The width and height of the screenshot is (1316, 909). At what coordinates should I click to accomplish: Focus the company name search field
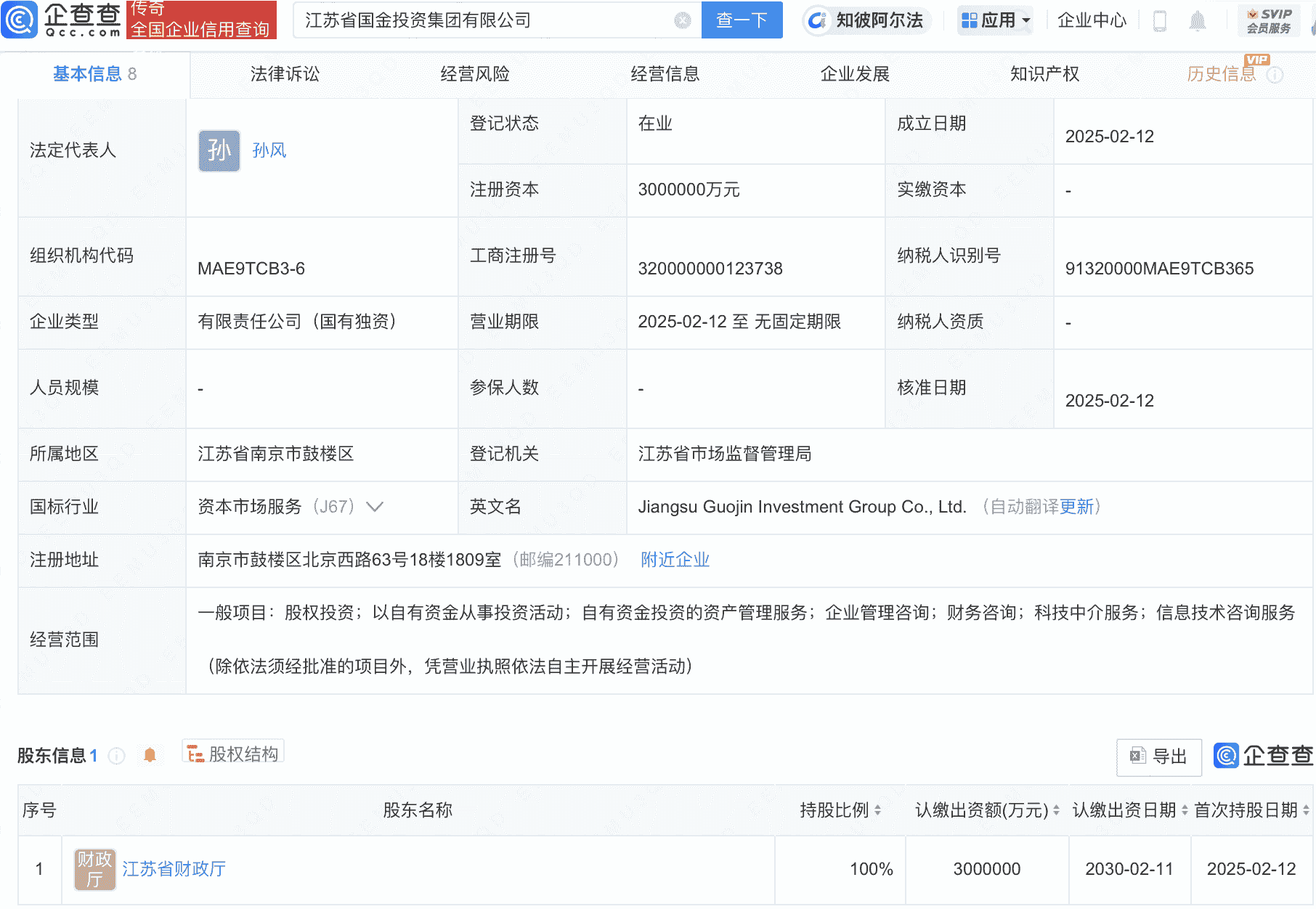click(487, 20)
